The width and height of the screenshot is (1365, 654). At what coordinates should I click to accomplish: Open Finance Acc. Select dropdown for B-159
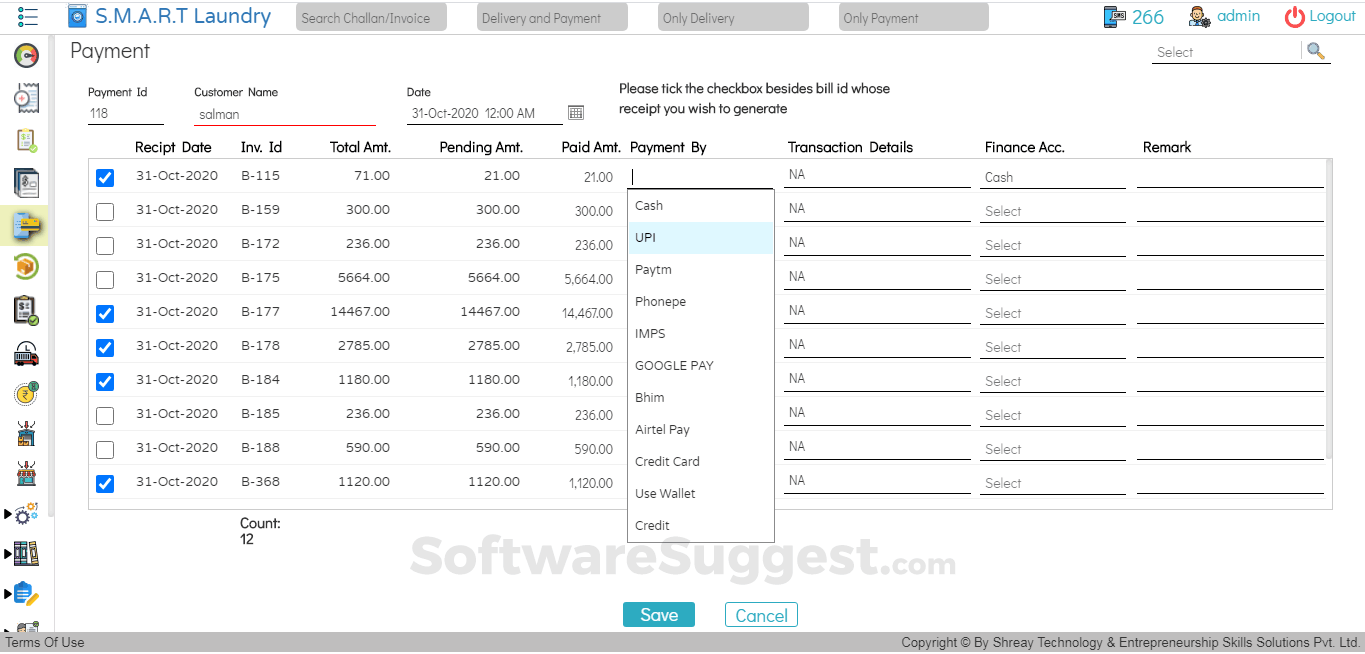(x=1053, y=211)
